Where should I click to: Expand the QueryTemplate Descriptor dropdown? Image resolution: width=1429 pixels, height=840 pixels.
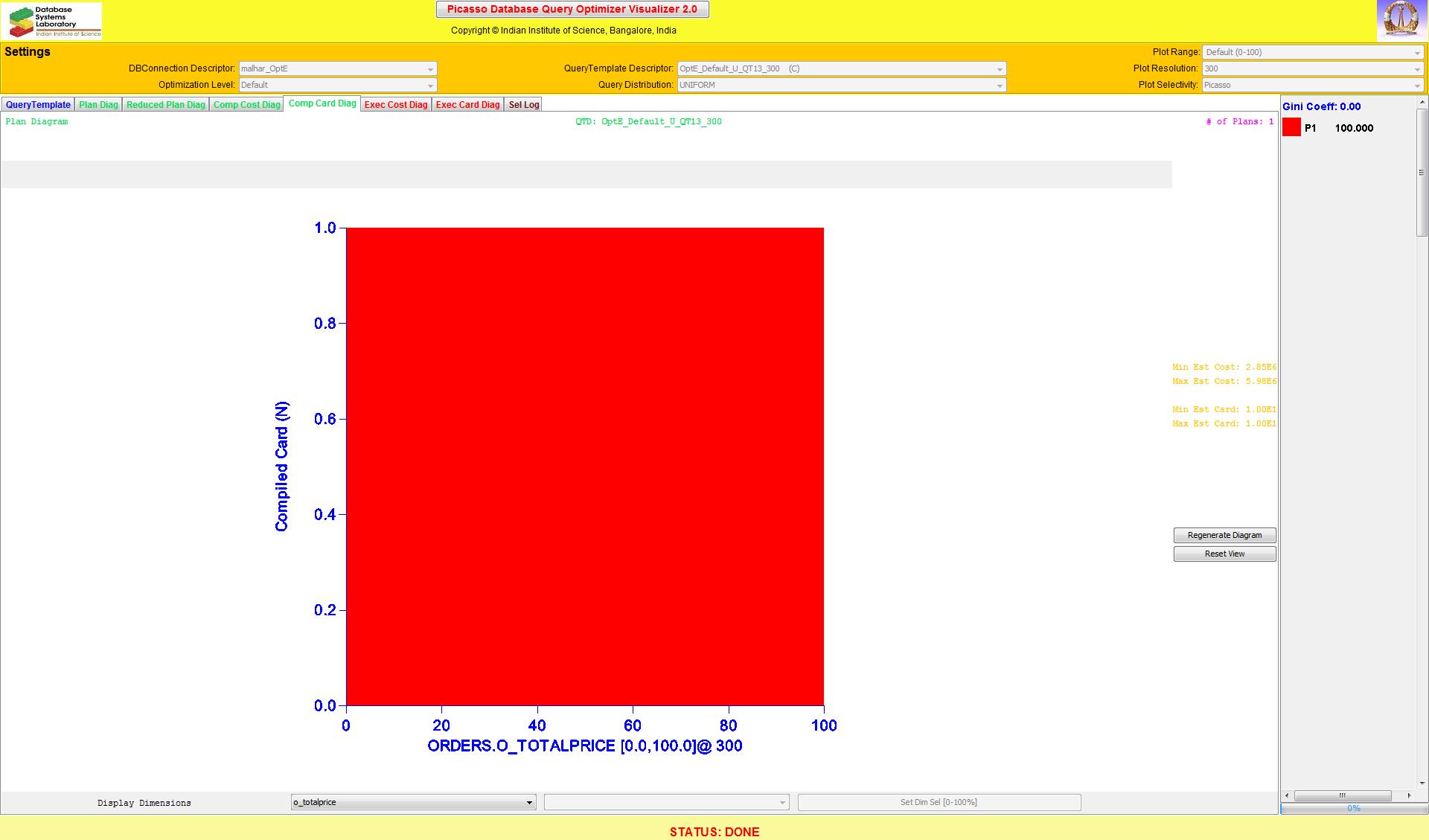(x=841, y=68)
